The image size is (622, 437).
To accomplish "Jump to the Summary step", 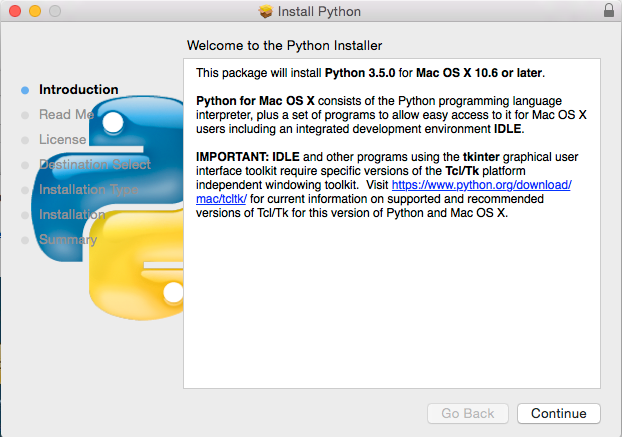I will (x=67, y=239).
